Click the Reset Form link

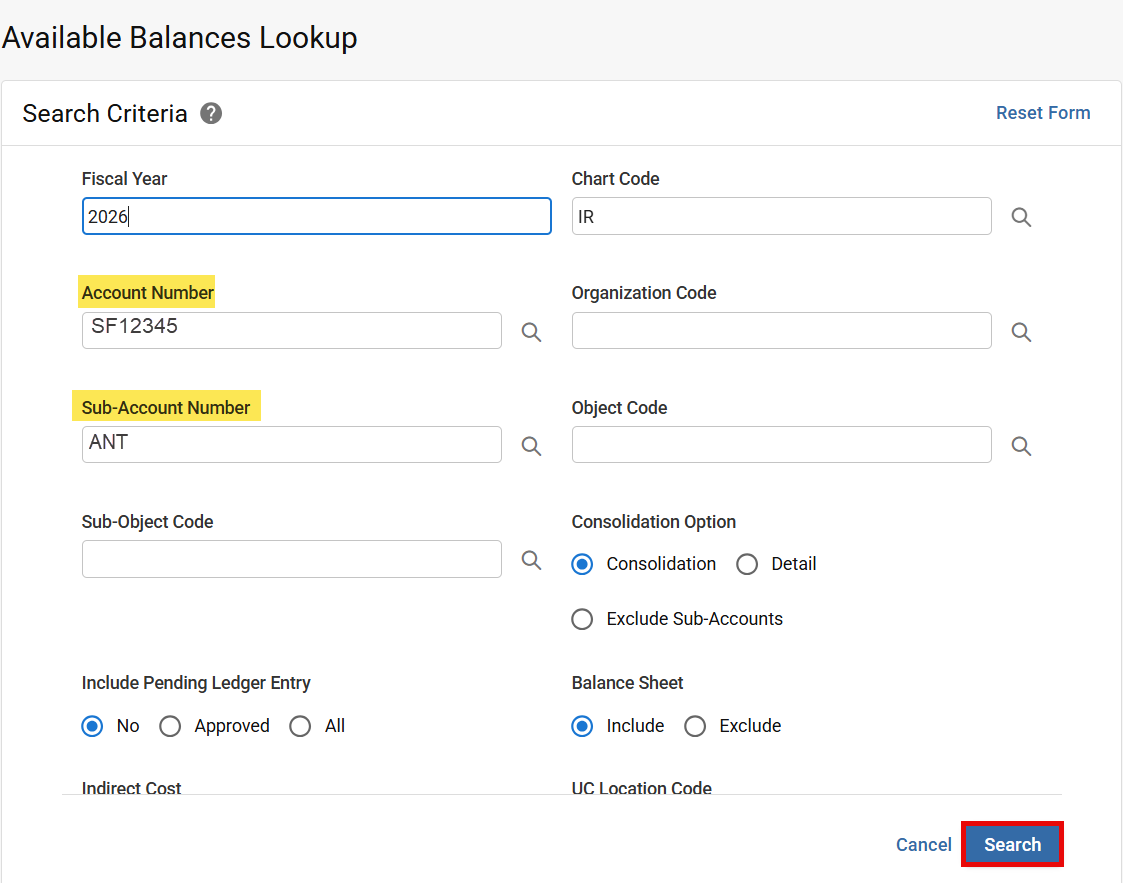[1043, 113]
